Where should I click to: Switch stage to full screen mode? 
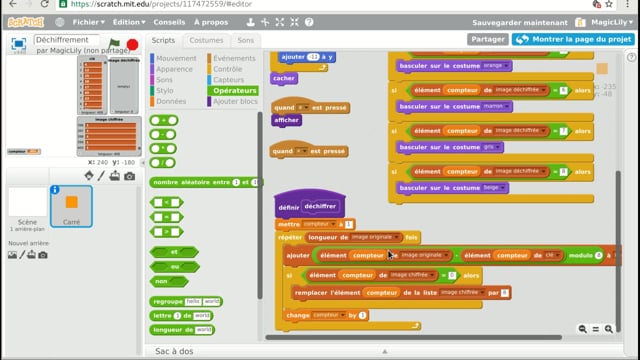click(18, 44)
